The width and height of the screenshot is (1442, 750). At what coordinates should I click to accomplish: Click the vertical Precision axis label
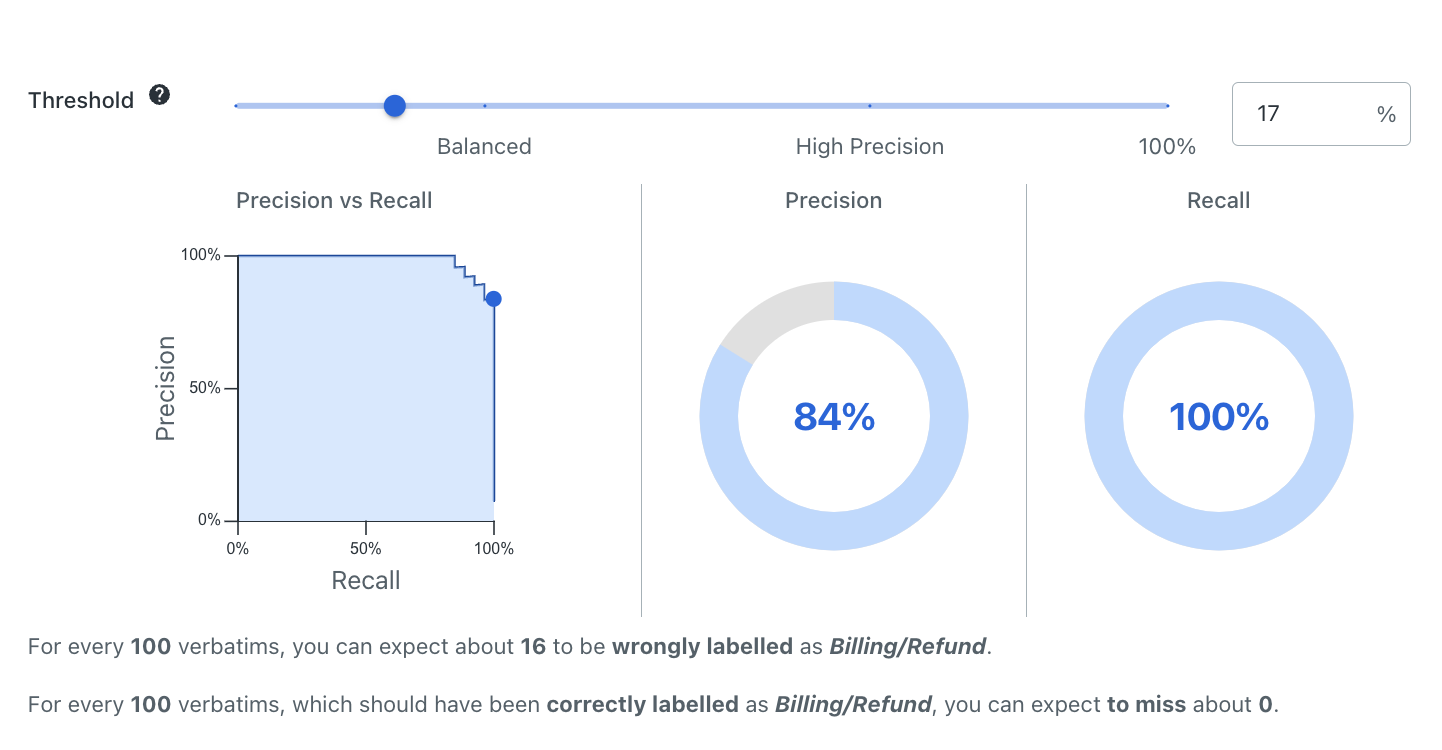click(x=166, y=388)
